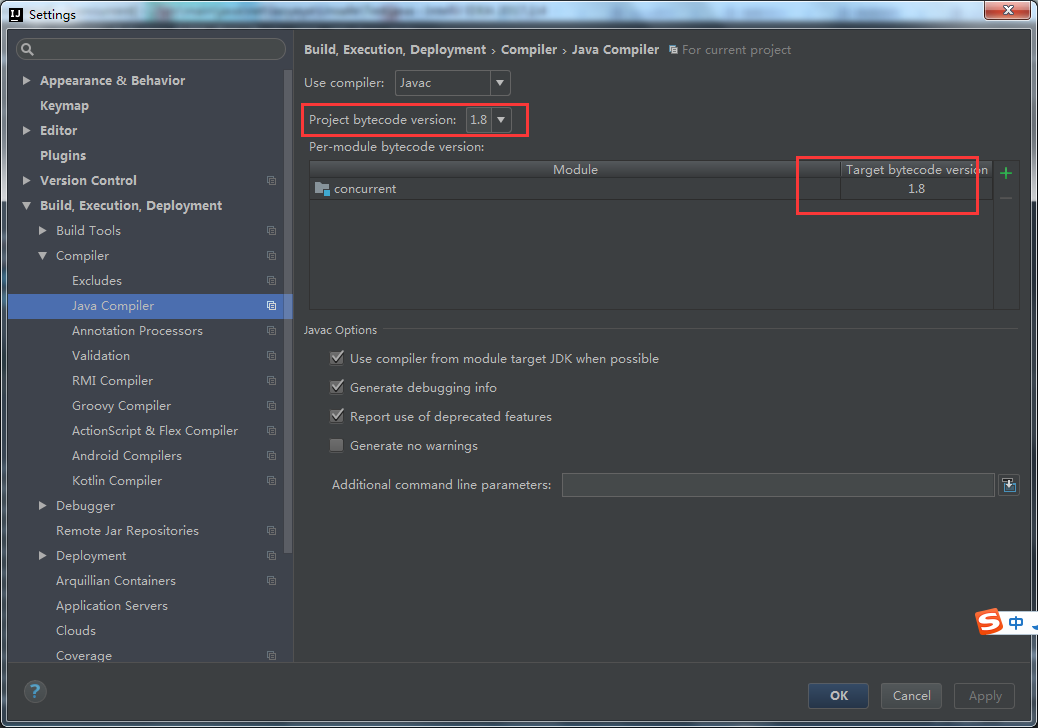Viewport: 1038px width, 728px height.
Task: Click Additional command line parameters field
Action: click(x=778, y=485)
